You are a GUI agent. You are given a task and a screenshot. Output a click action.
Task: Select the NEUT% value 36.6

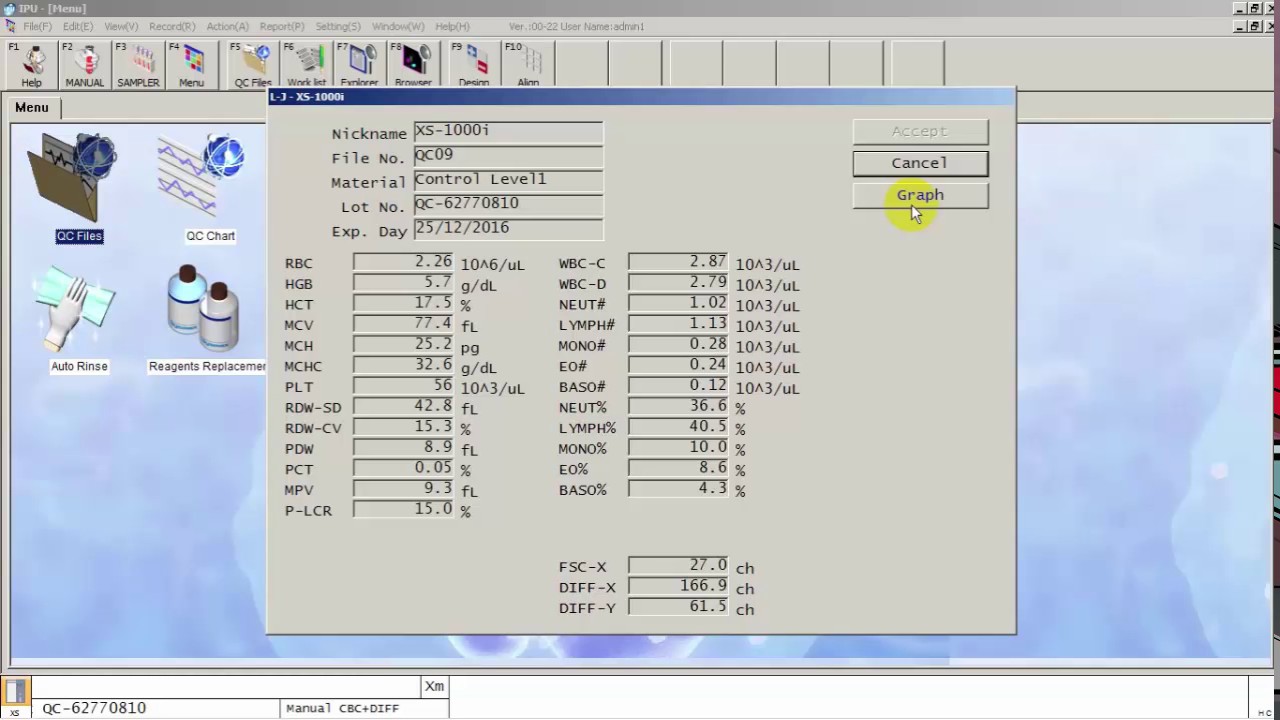click(x=679, y=406)
